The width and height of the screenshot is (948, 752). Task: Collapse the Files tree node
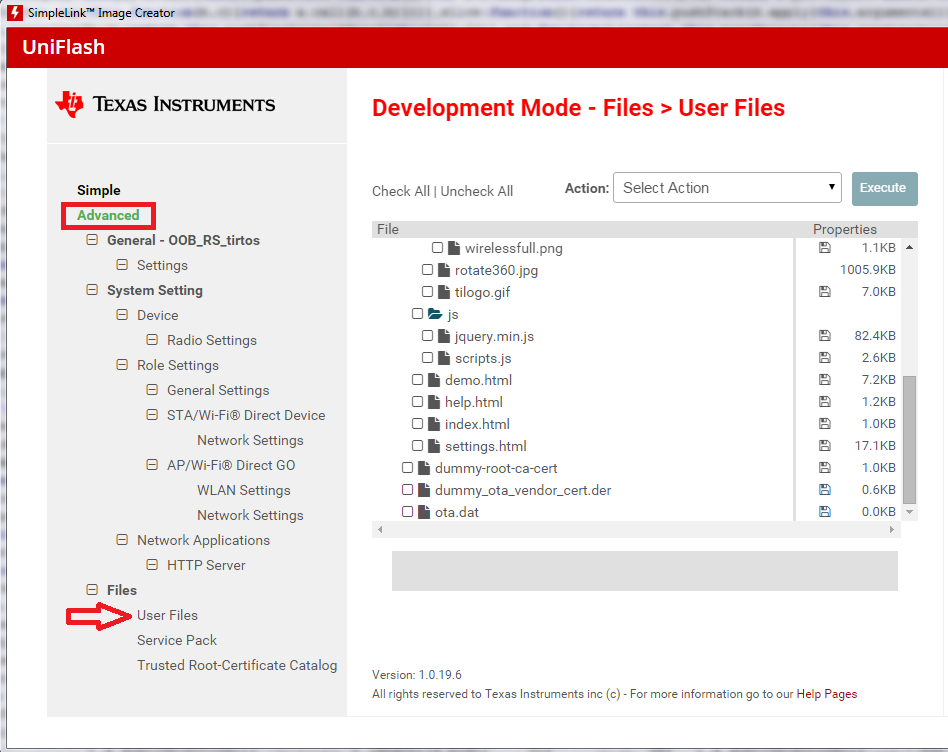(x=92, y=590)
